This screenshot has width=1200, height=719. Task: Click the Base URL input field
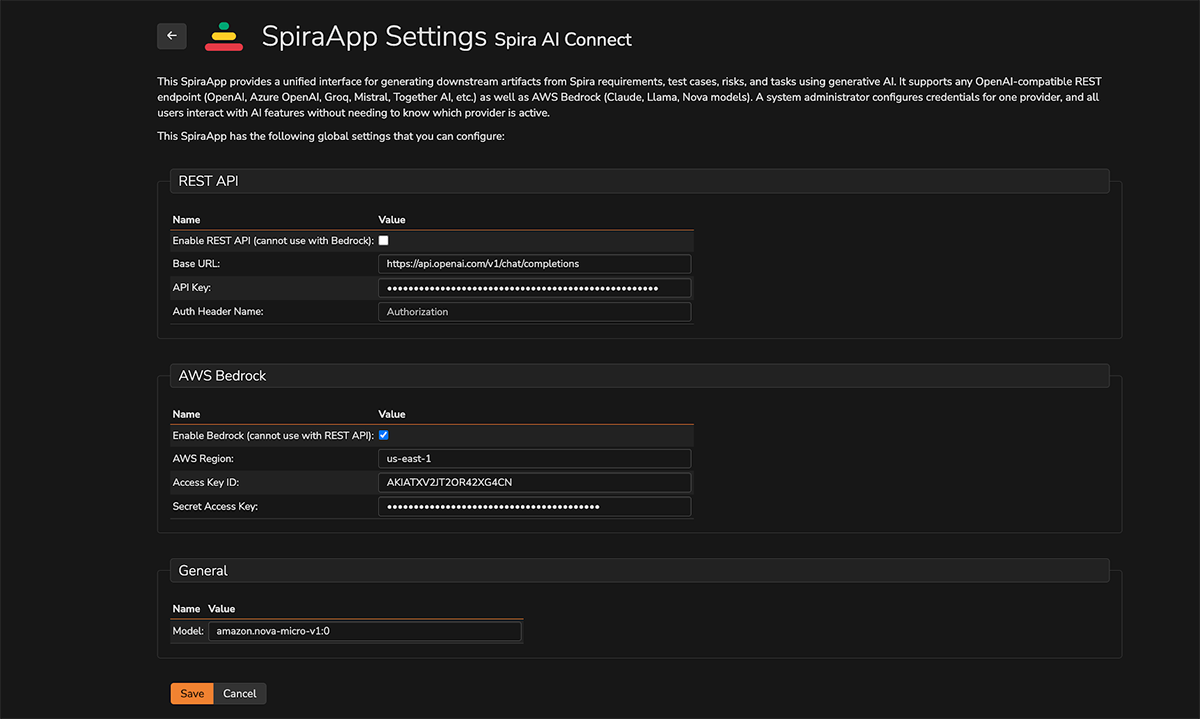click(535, 264)
